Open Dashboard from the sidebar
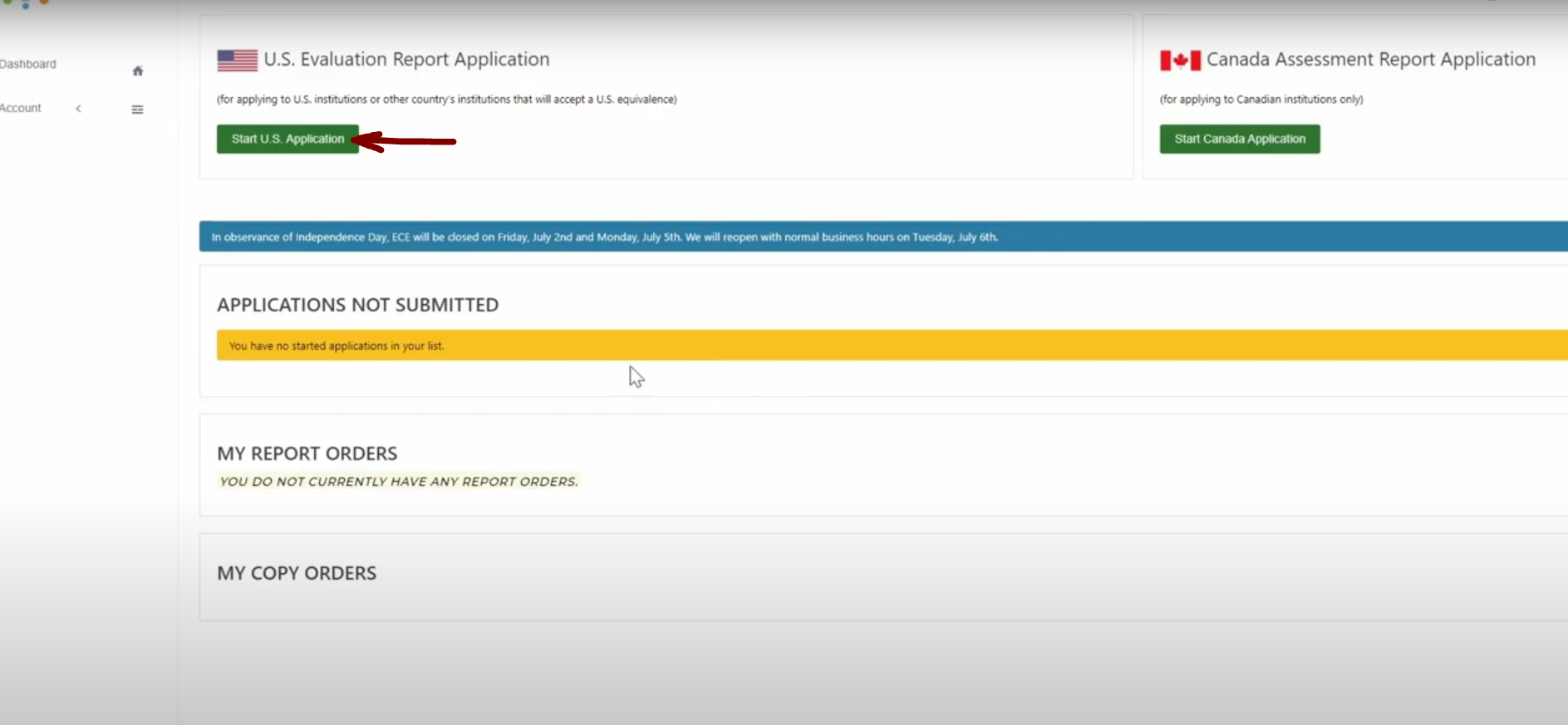The height and width of the screenshot is (725, 1568). pos(28,64)
